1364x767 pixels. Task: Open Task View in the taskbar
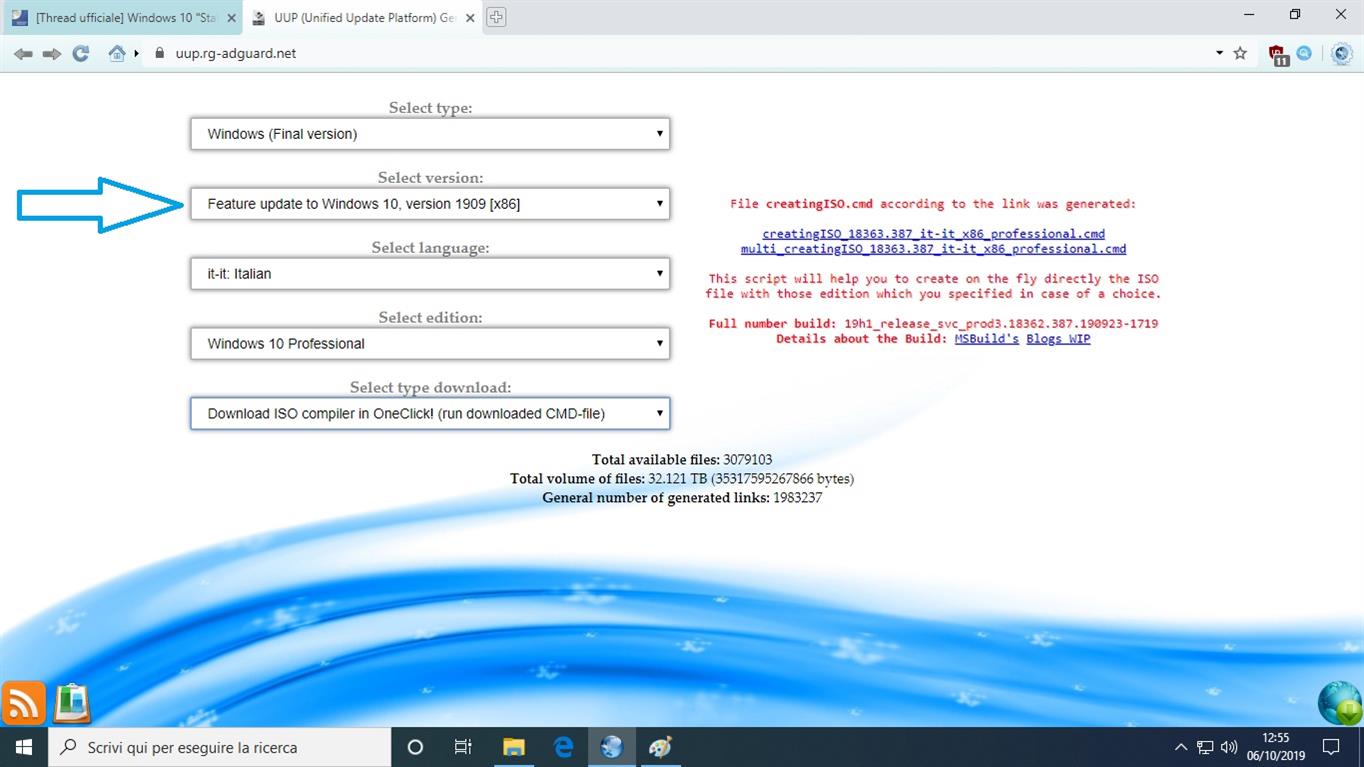tap(463, 747)
